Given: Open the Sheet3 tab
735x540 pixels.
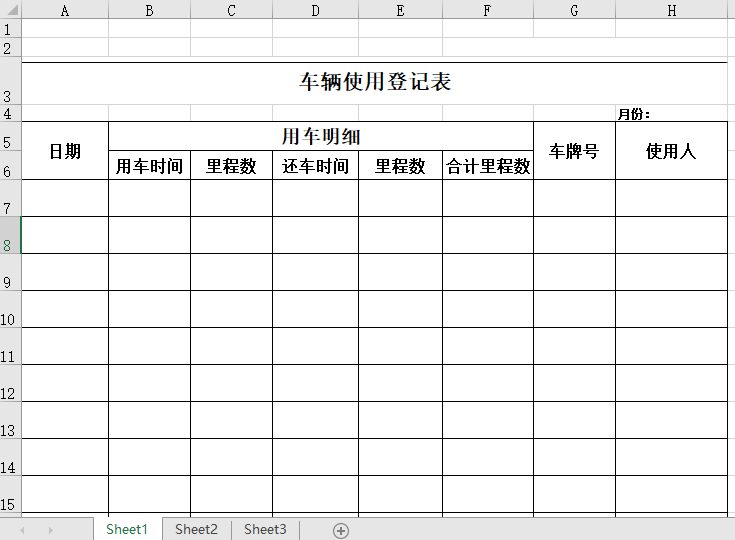Looking at the screenshot, I should [x=265, y=529].
